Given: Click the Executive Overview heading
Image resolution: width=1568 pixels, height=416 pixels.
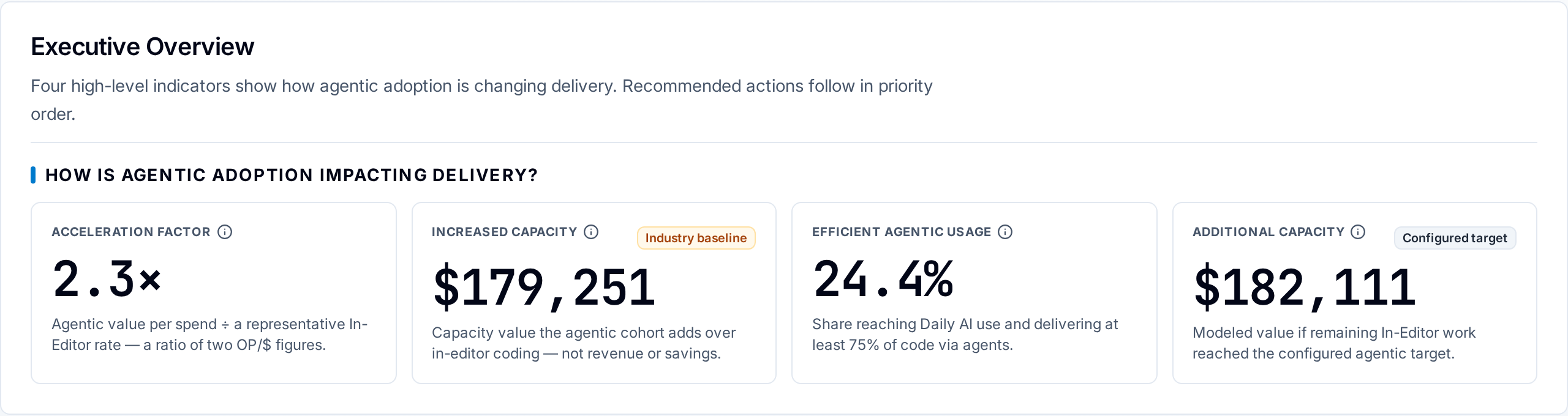Looking at the screenshot, I should [x=142, y=46].
